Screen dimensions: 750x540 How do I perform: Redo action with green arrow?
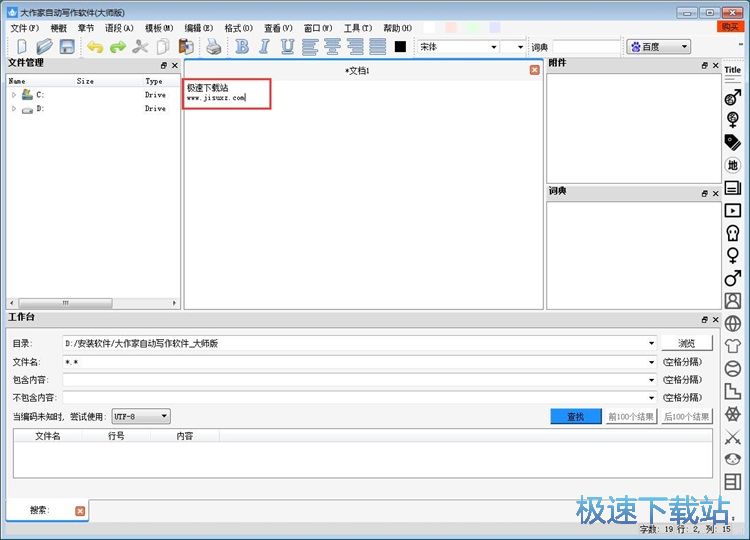(118, 47)
